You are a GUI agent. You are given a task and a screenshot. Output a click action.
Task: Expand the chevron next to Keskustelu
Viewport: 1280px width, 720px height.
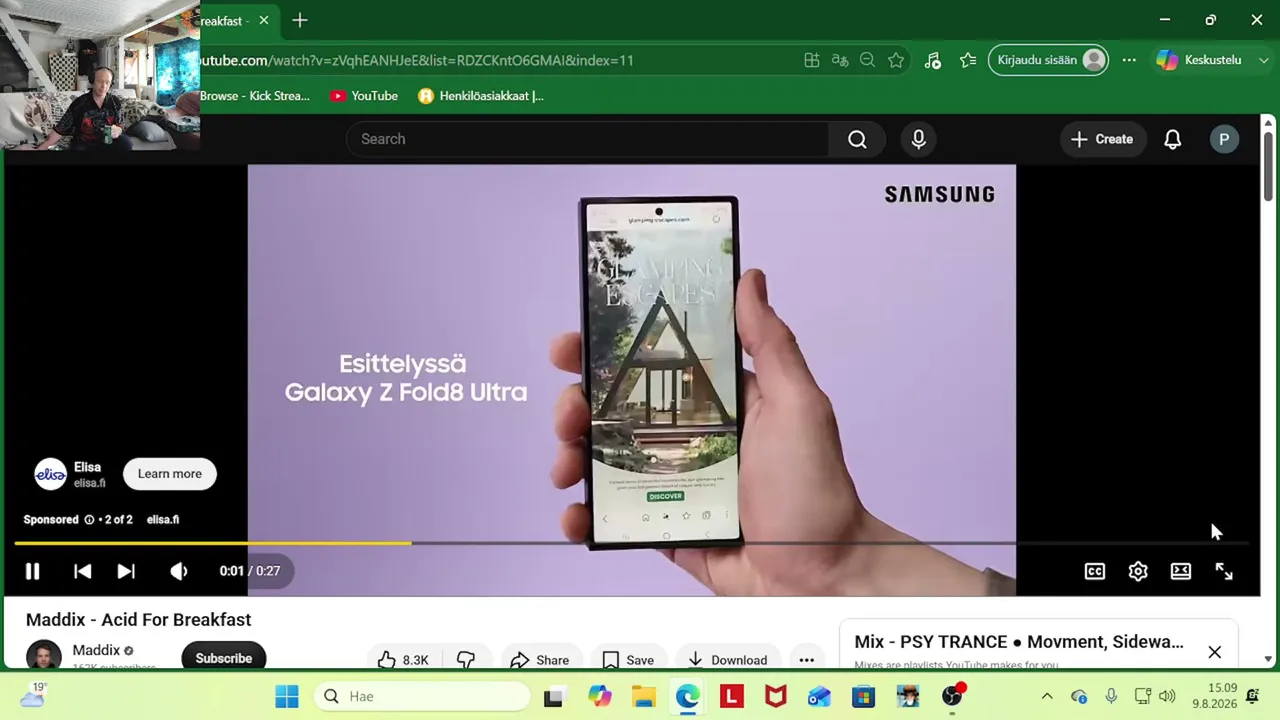[x=1263, y=60]
